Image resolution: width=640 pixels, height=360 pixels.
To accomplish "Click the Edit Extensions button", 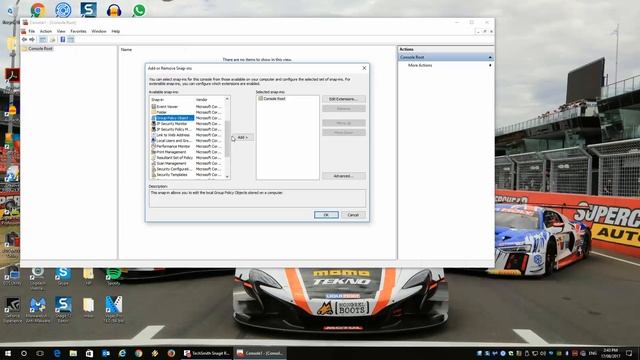I will point(344,99).
